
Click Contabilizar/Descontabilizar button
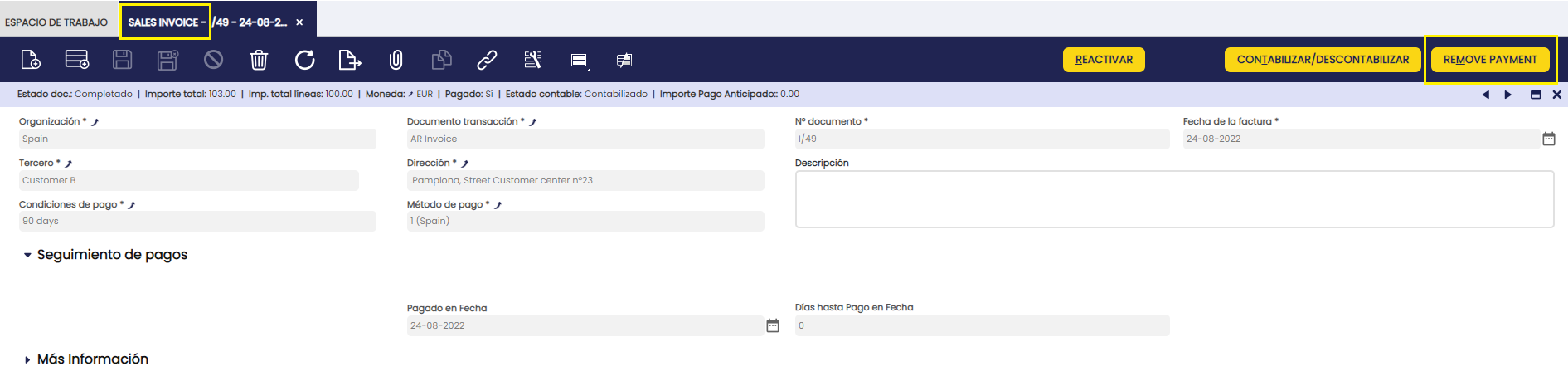click(1323, 60)
